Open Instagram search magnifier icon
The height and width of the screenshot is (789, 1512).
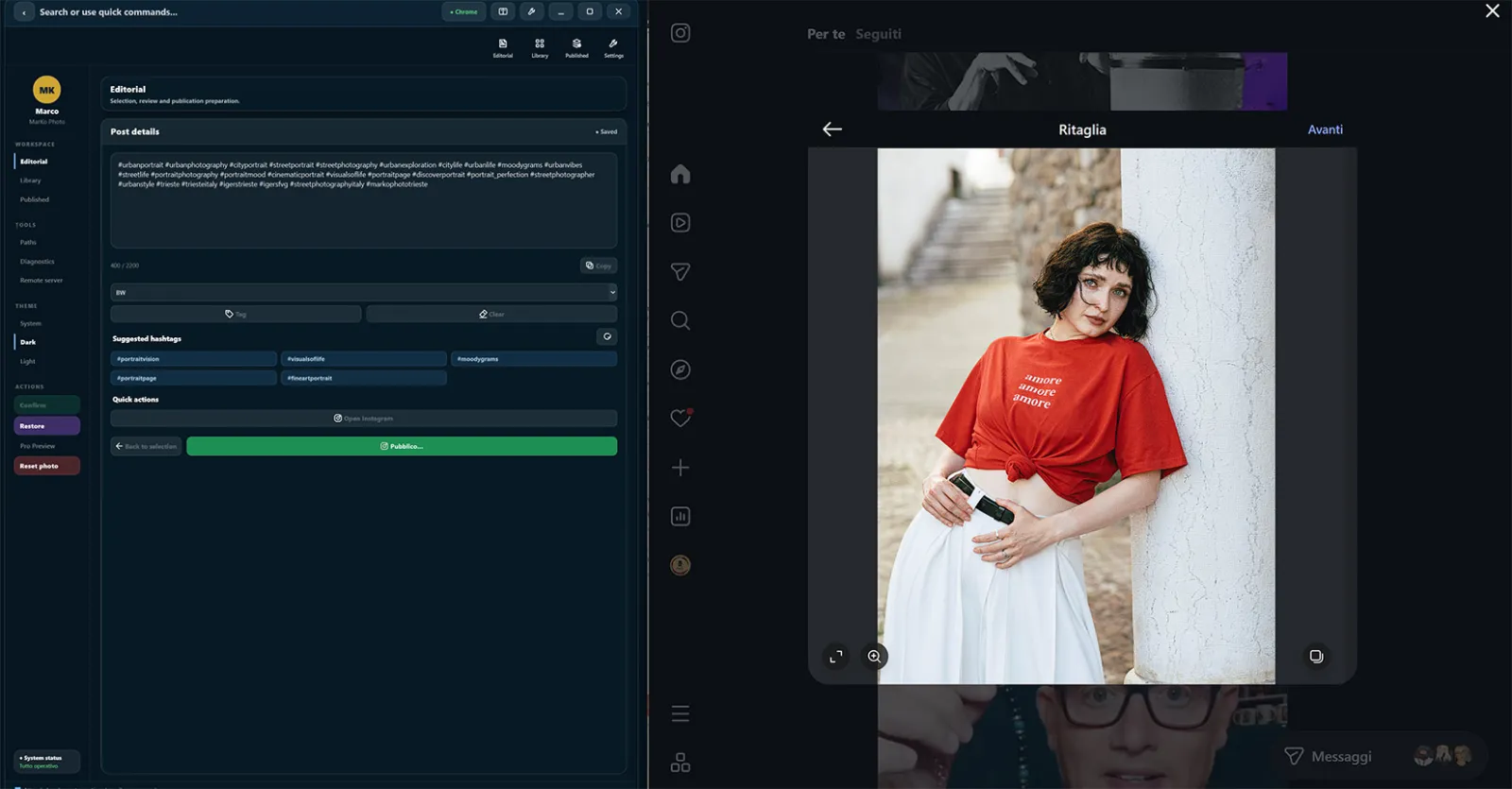(x=680, y=320)
